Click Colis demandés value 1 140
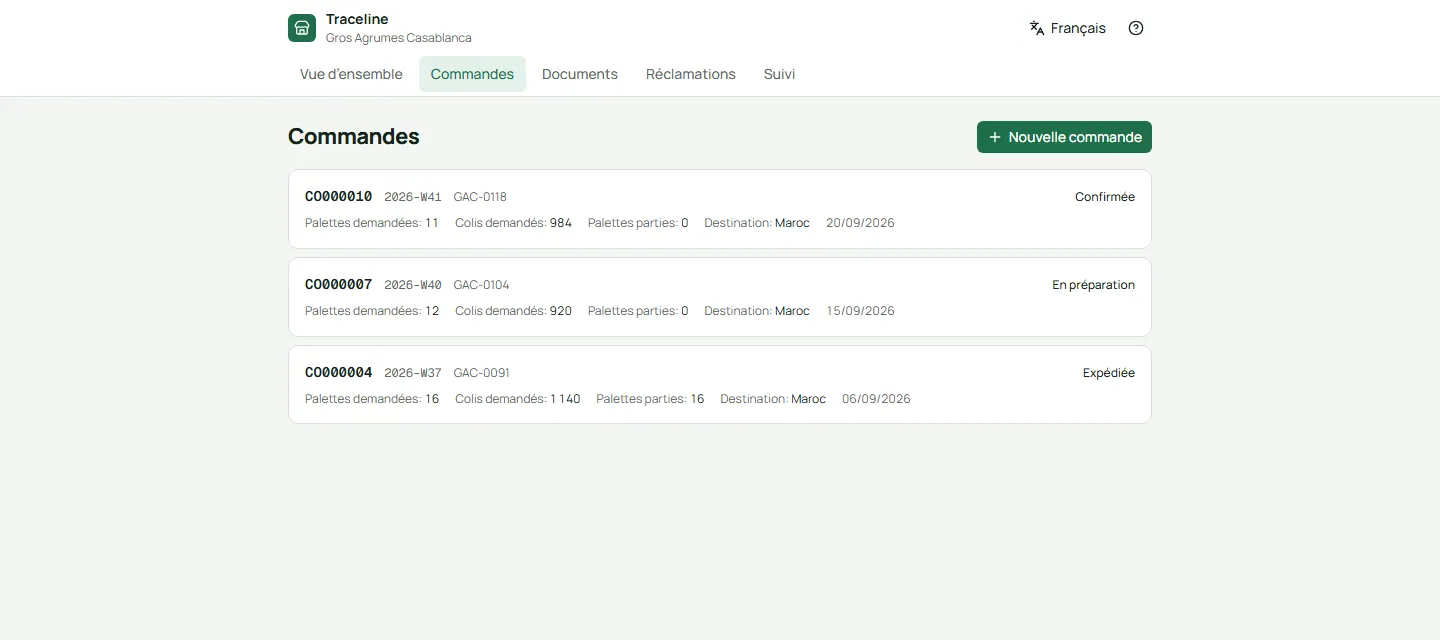 (565, 399)
